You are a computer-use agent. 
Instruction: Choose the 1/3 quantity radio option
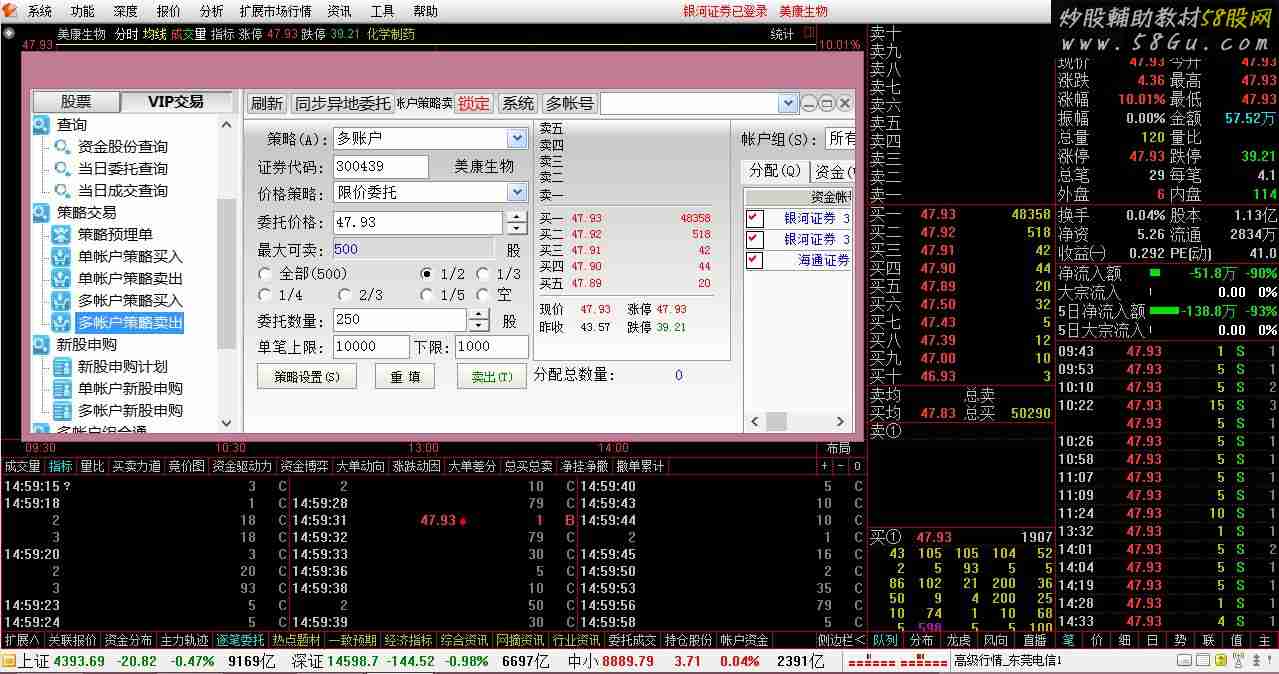coord(483,274)
